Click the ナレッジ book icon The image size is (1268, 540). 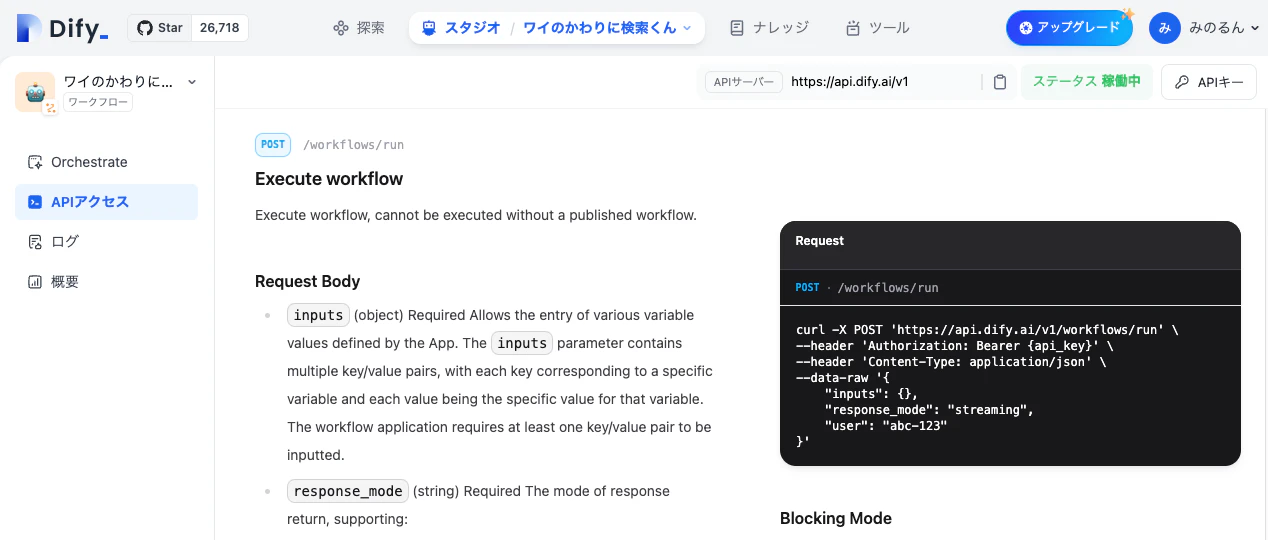(737, 28)
